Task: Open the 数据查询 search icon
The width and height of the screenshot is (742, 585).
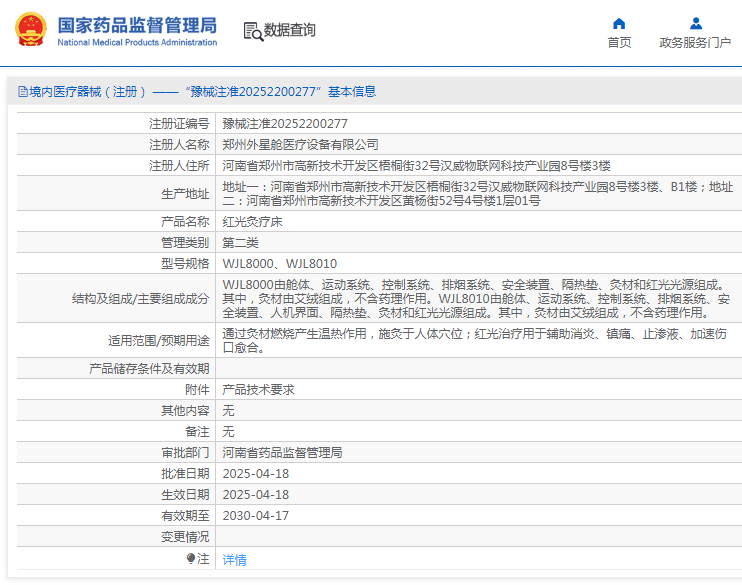Action: [x=253, y=31]
